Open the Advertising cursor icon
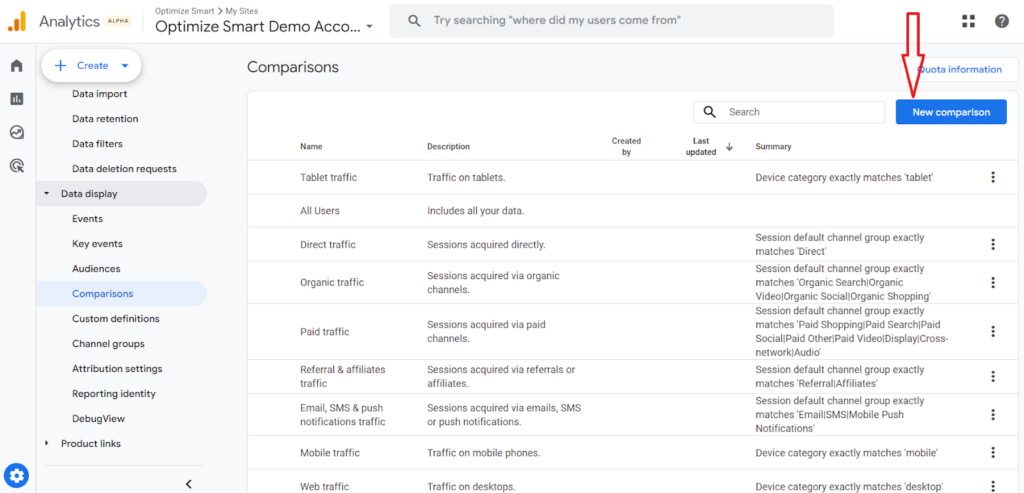 pos(17,166)
